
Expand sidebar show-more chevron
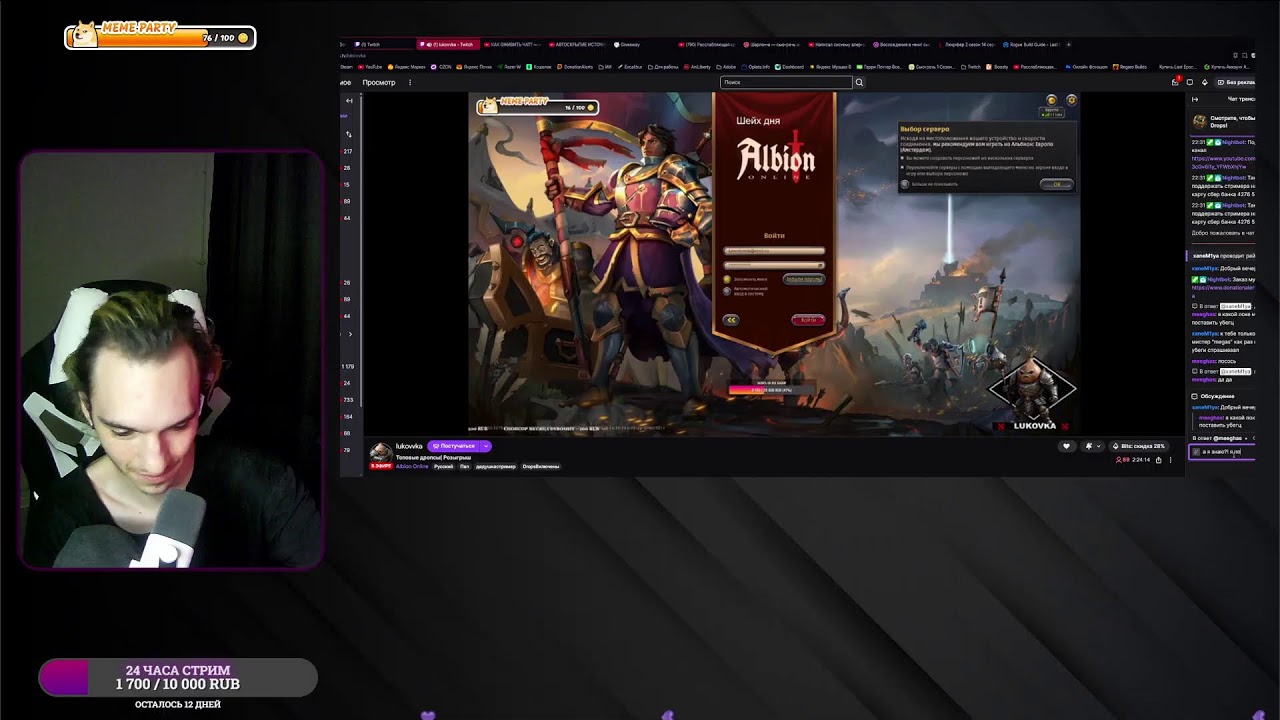(350, 334)
